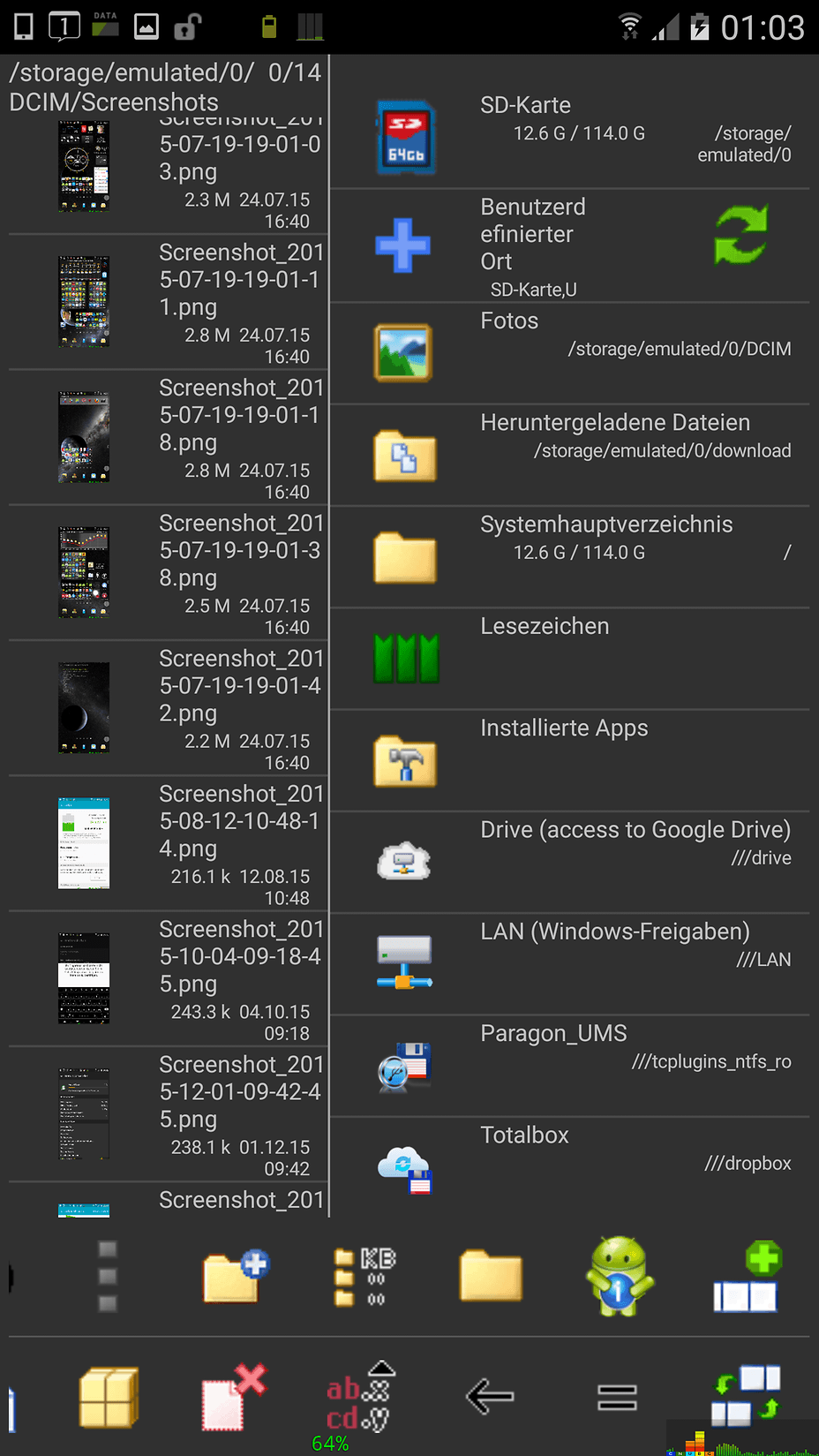819x1456 pixels.
Task: Select Screenshot_2015-07-19-19-01-42.png thumbnail
Action: tap(84, 707)
